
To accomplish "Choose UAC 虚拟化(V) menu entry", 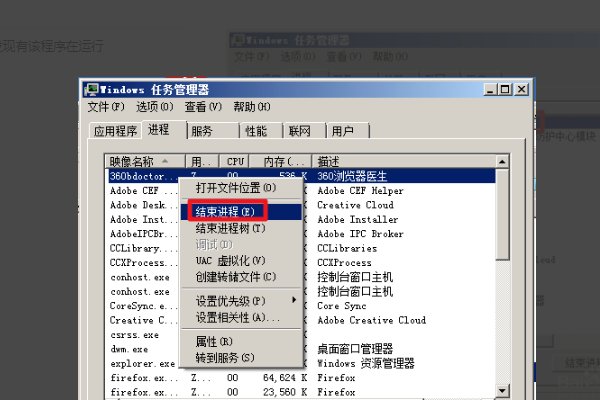I will coord(241,261).
